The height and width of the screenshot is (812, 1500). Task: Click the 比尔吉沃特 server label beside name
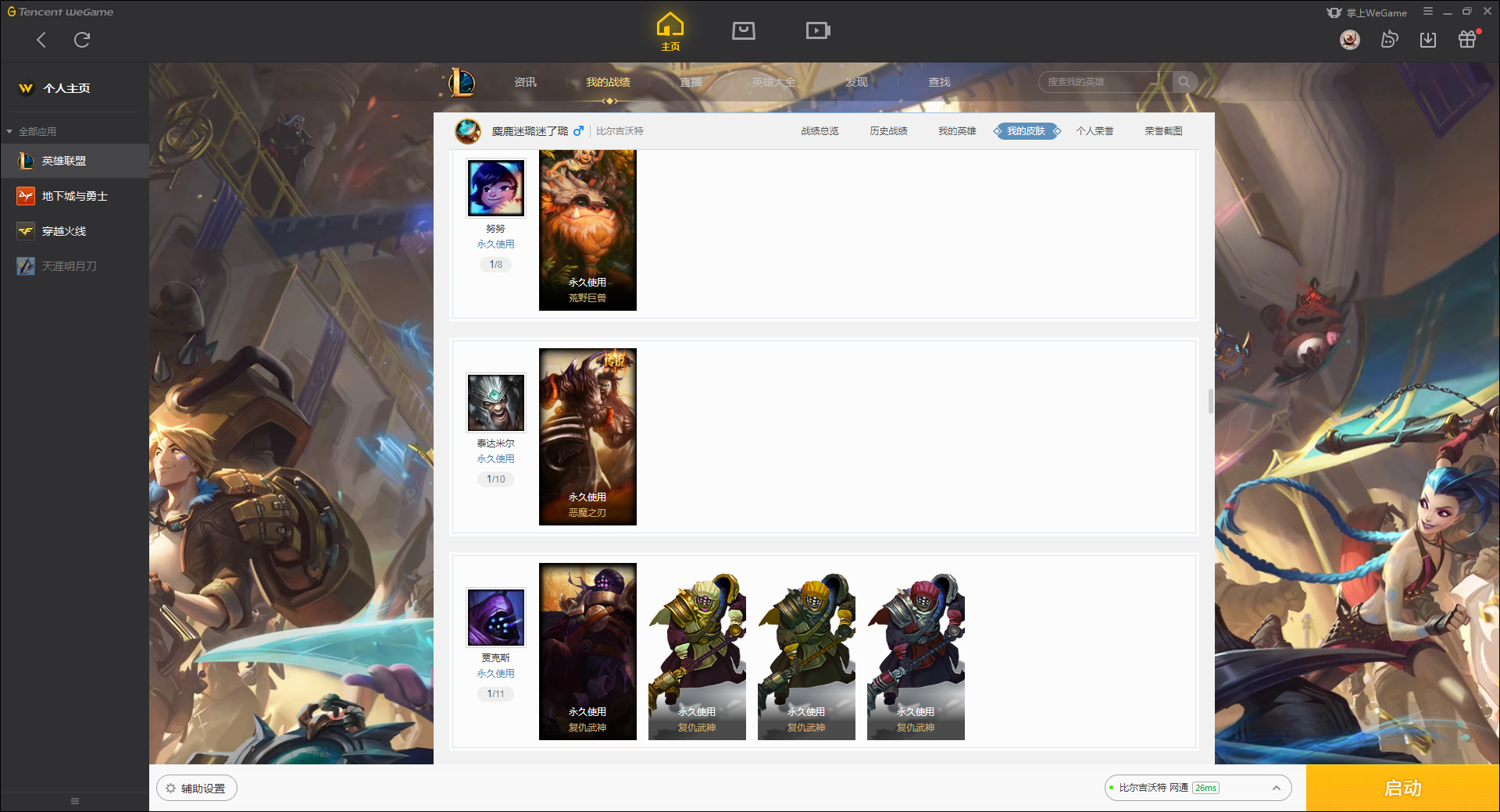pos(620,131)
